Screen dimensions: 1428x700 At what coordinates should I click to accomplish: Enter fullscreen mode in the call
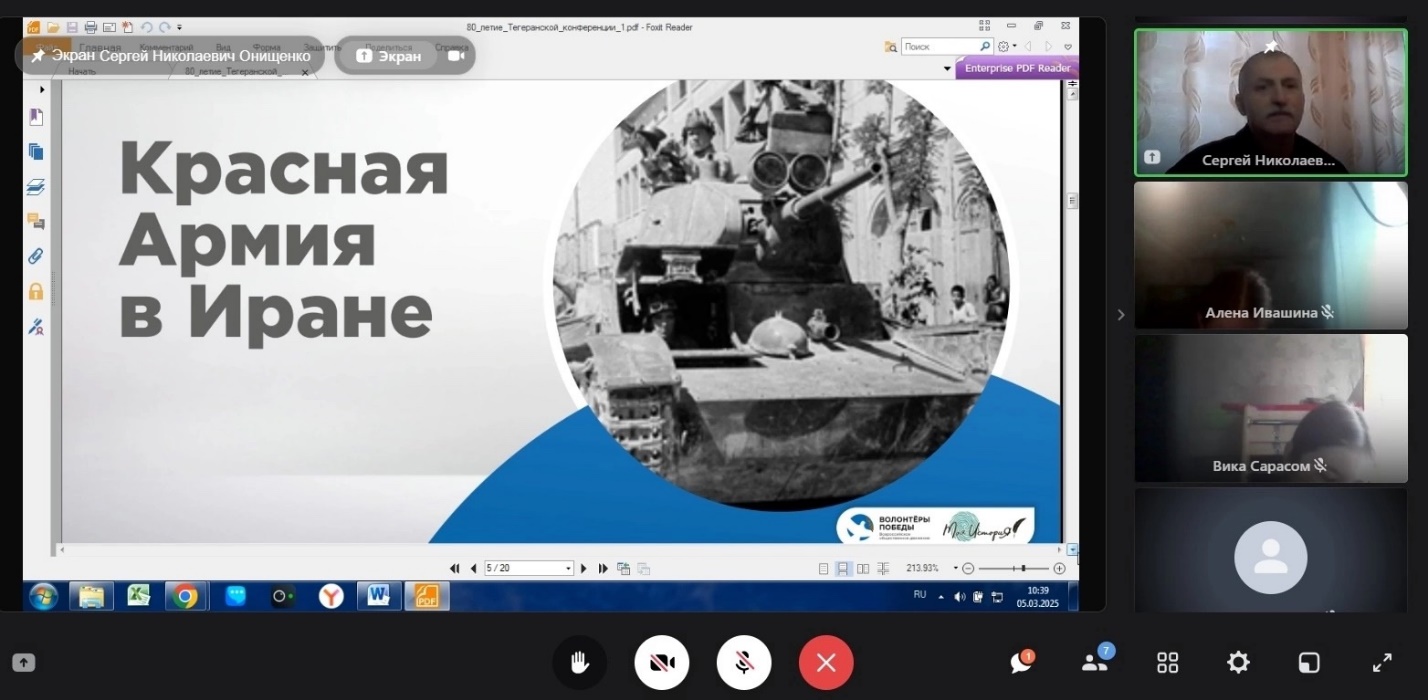tap(1382, 662)
